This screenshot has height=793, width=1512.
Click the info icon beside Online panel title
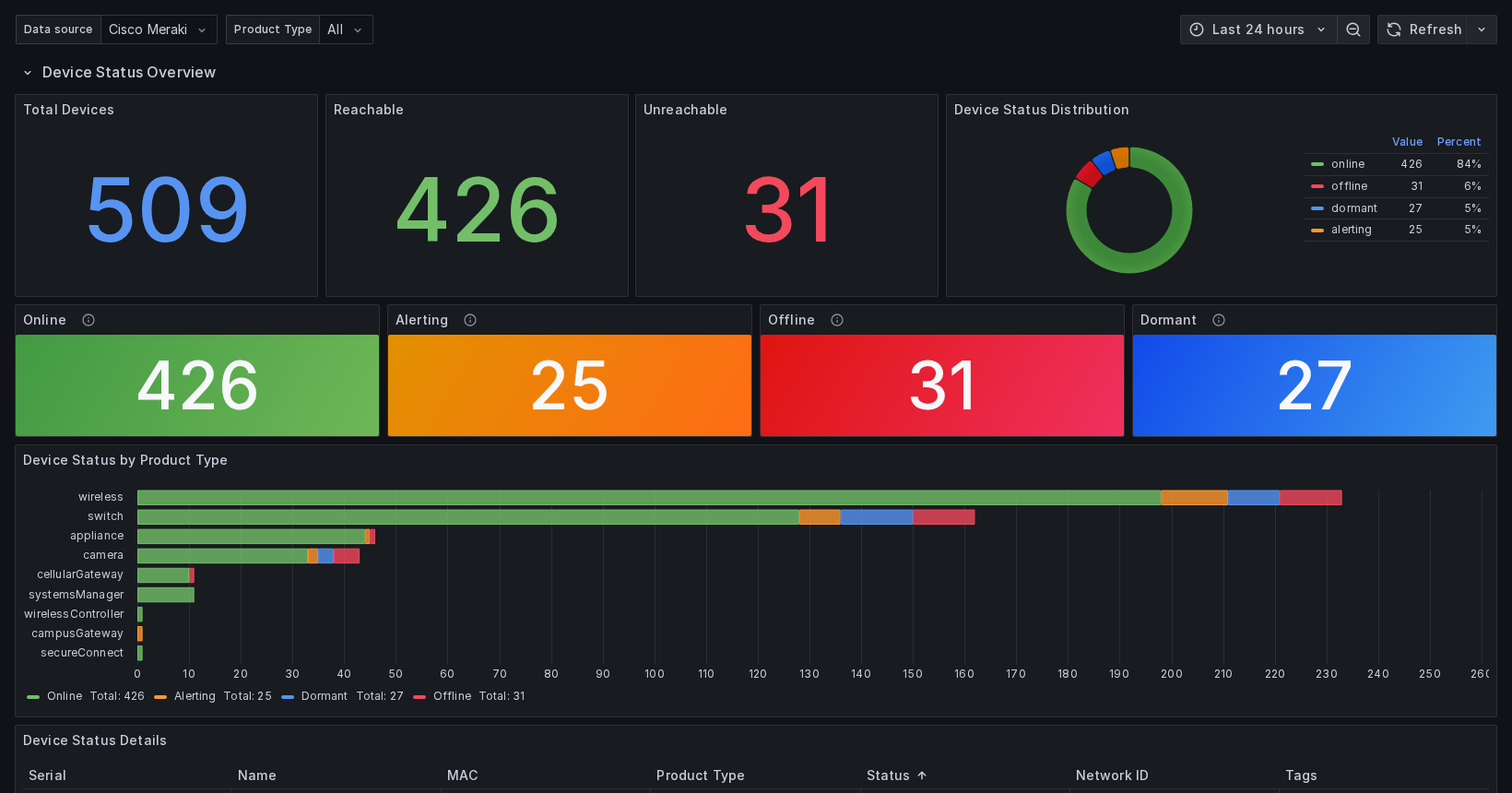point(89,320)
